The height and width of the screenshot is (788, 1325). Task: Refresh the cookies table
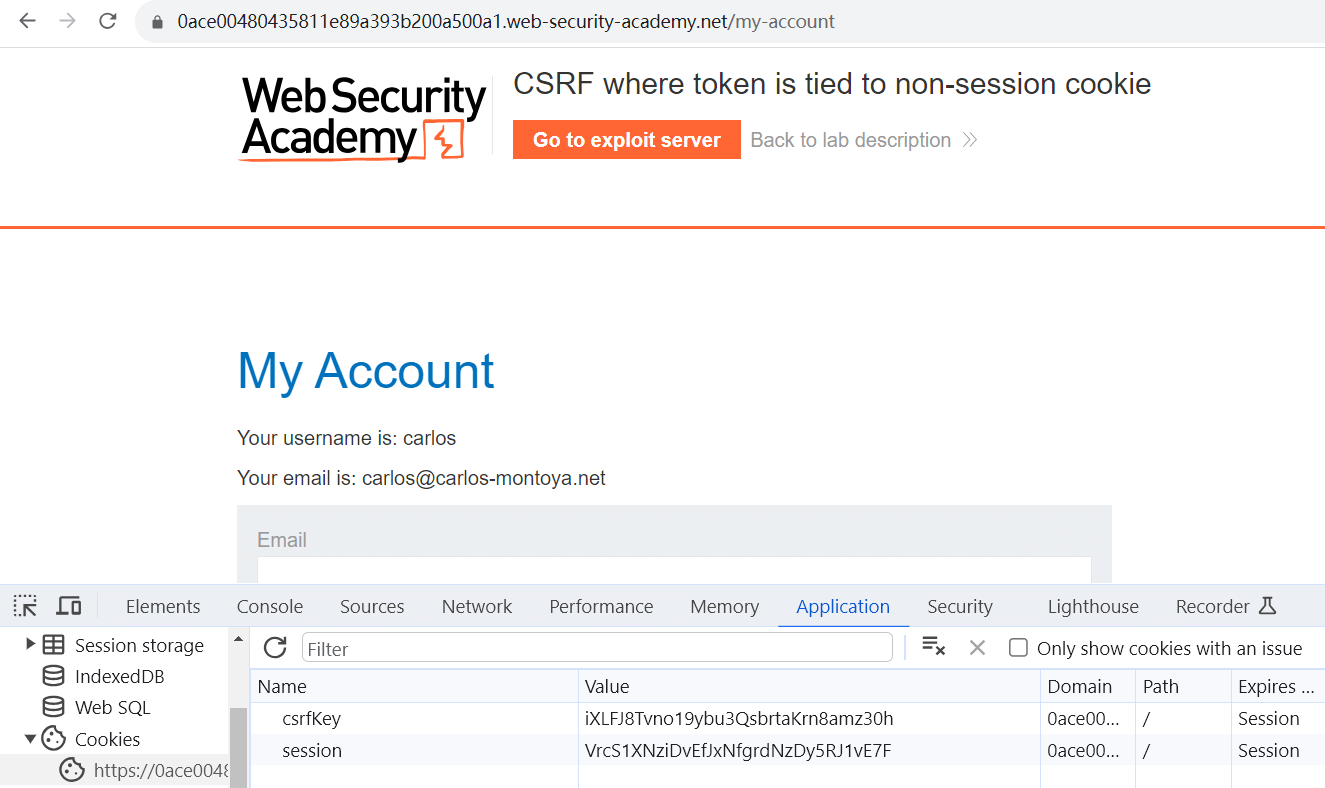pos(275,648)
